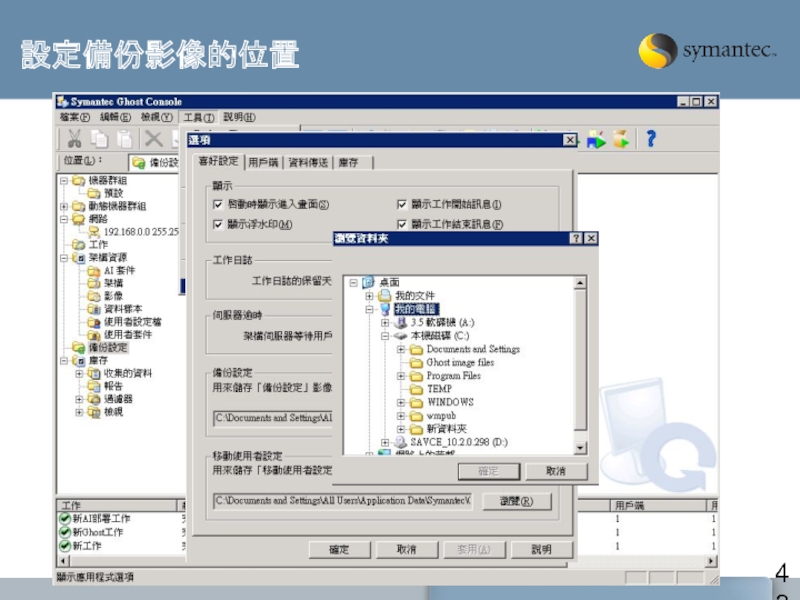Switch to the 庫存 tab in options

351,163
